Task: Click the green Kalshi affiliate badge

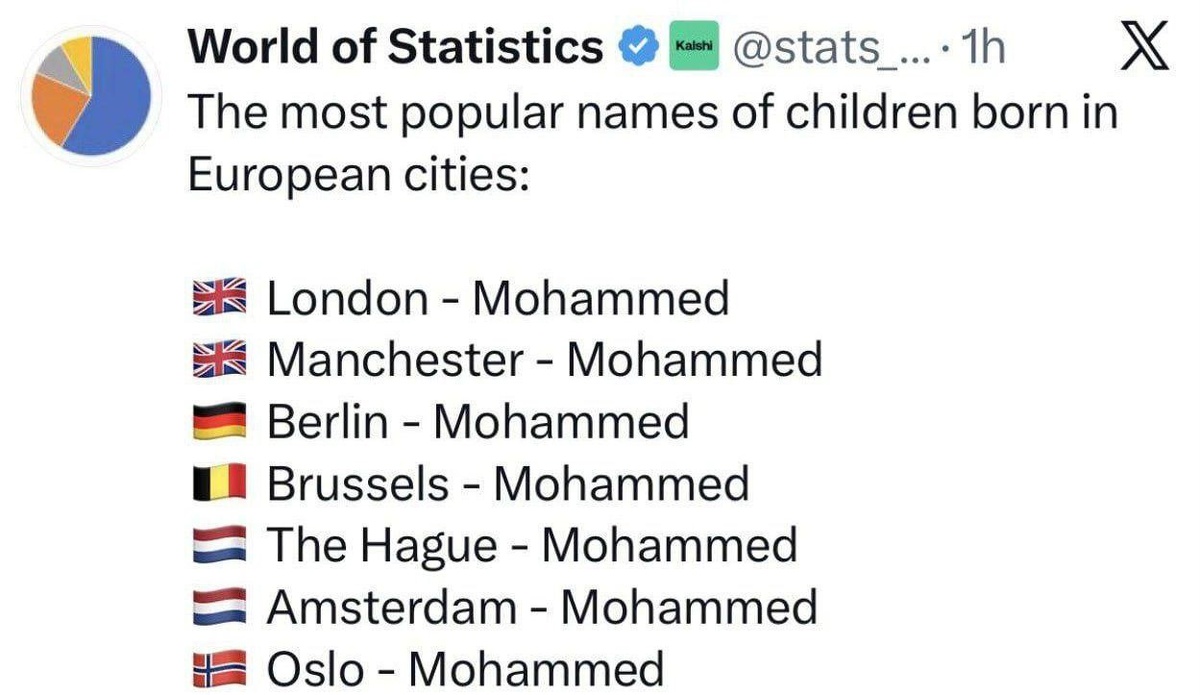Action: point(693,47)
